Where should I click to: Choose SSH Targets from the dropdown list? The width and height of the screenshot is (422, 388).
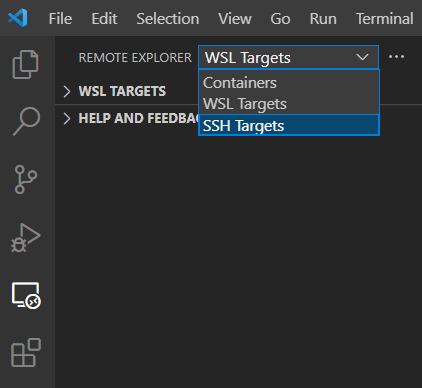click(289, 125)
